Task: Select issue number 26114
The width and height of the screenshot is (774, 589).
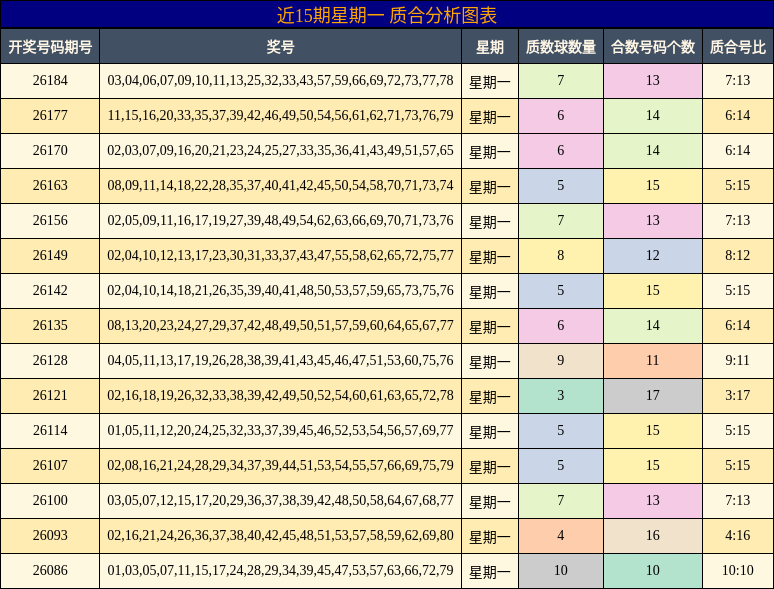Action: [x=50, y=431]
